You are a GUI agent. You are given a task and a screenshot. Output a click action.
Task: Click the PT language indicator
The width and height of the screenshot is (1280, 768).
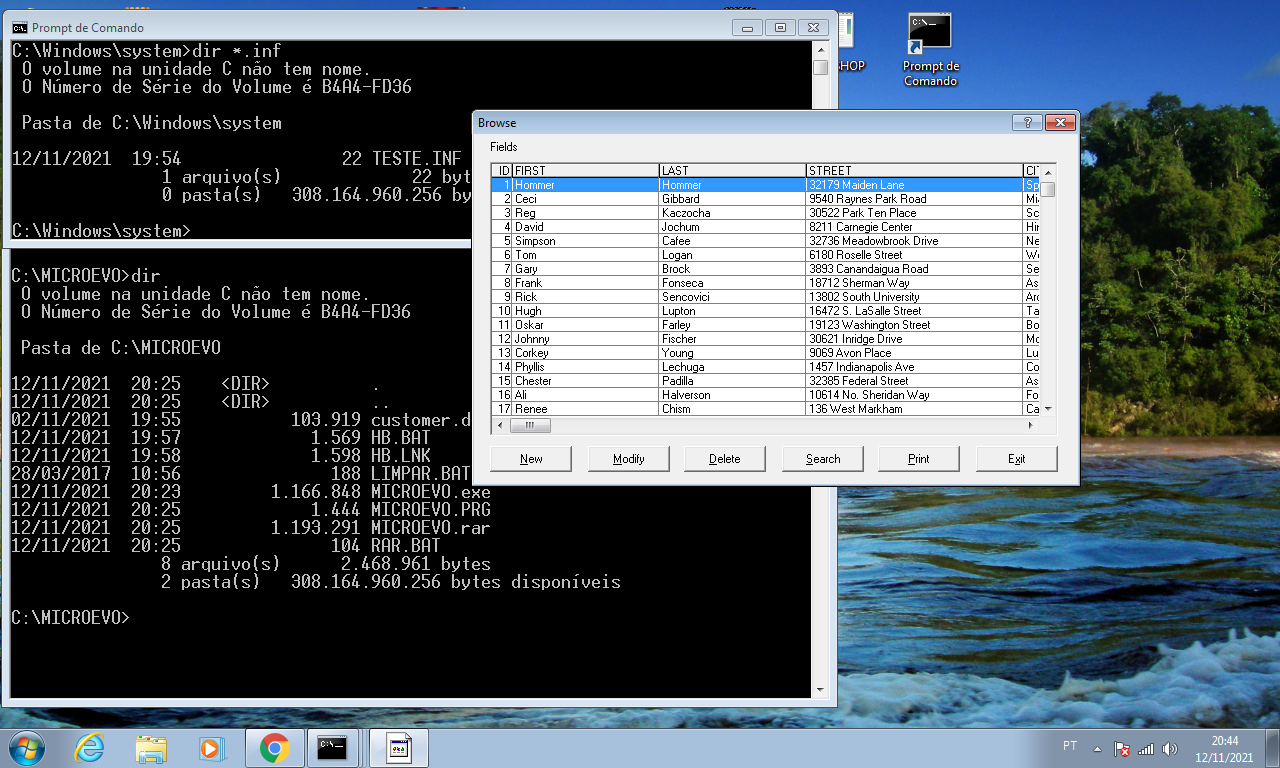click(x=1070, y=746)
